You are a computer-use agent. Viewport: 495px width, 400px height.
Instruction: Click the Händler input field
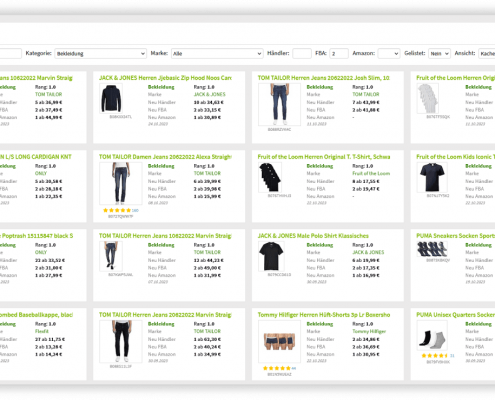[x=302, y=53]
